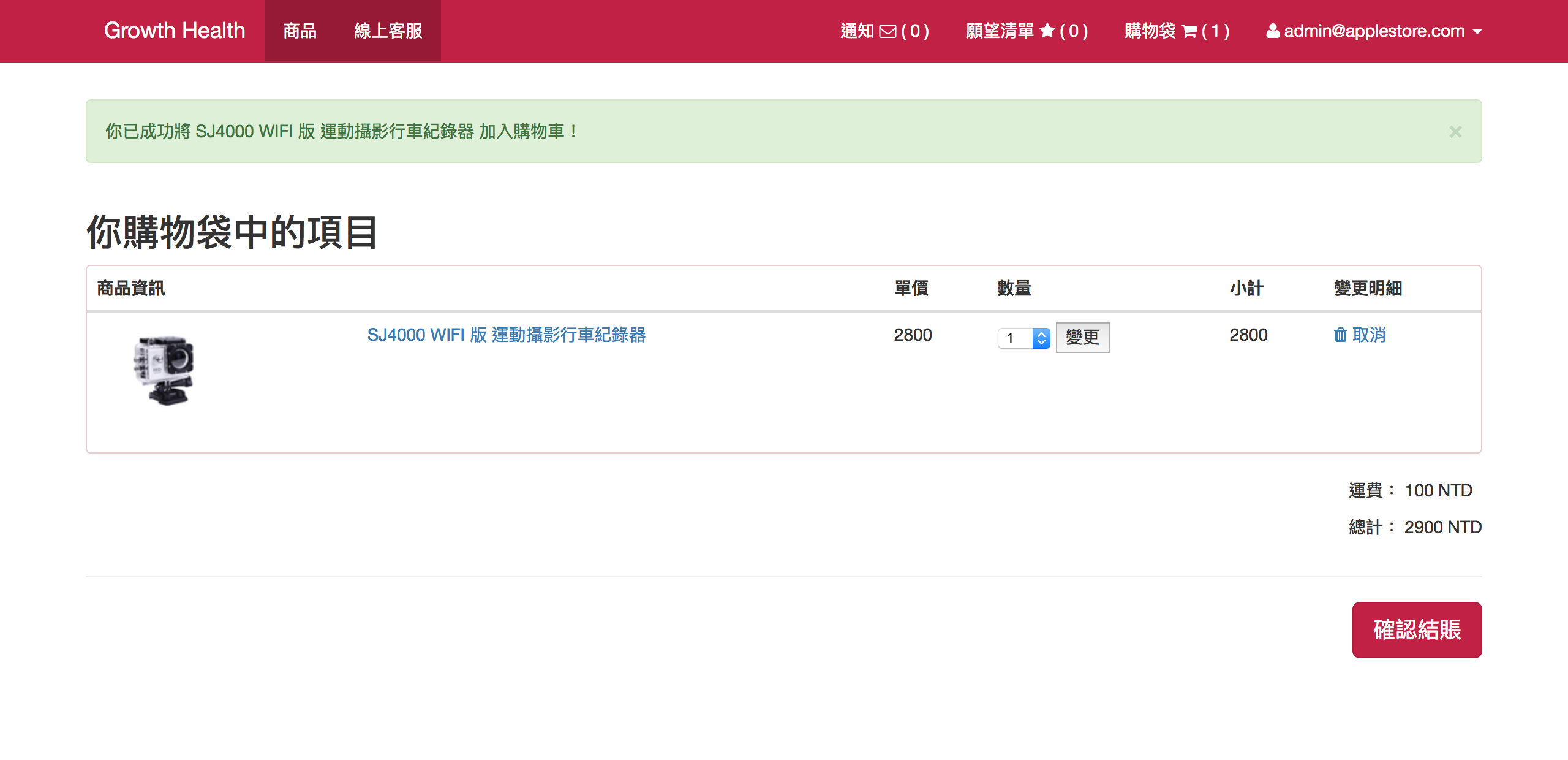Open the SJ4000 WIFI product link
Screen dimensions: 1568x760
click(506, 335)
